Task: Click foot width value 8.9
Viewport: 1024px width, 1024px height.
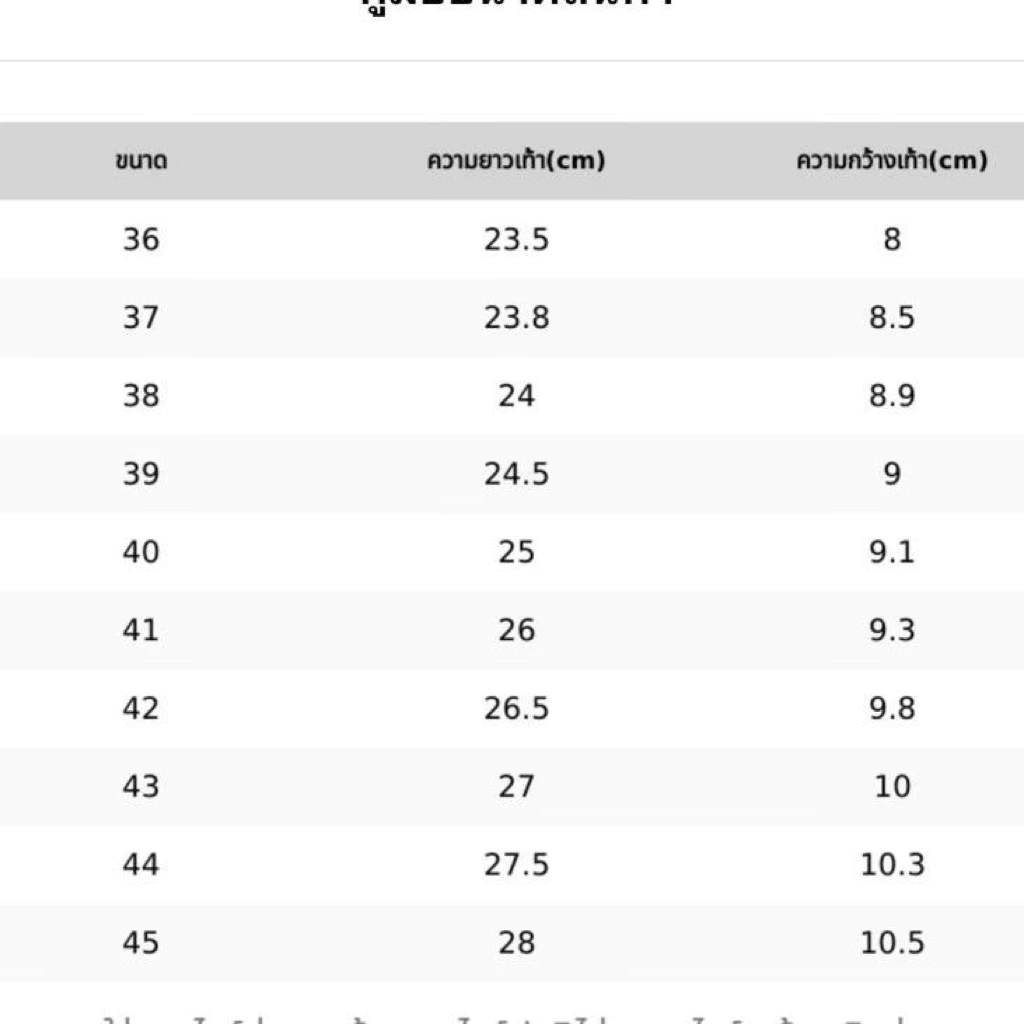Action: (x=892, y=396)
